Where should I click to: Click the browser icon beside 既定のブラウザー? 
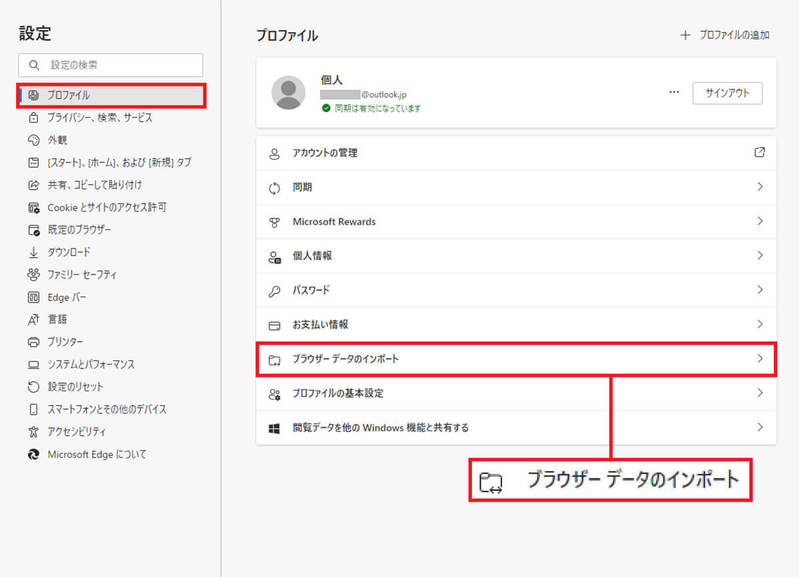pos(34,230)
